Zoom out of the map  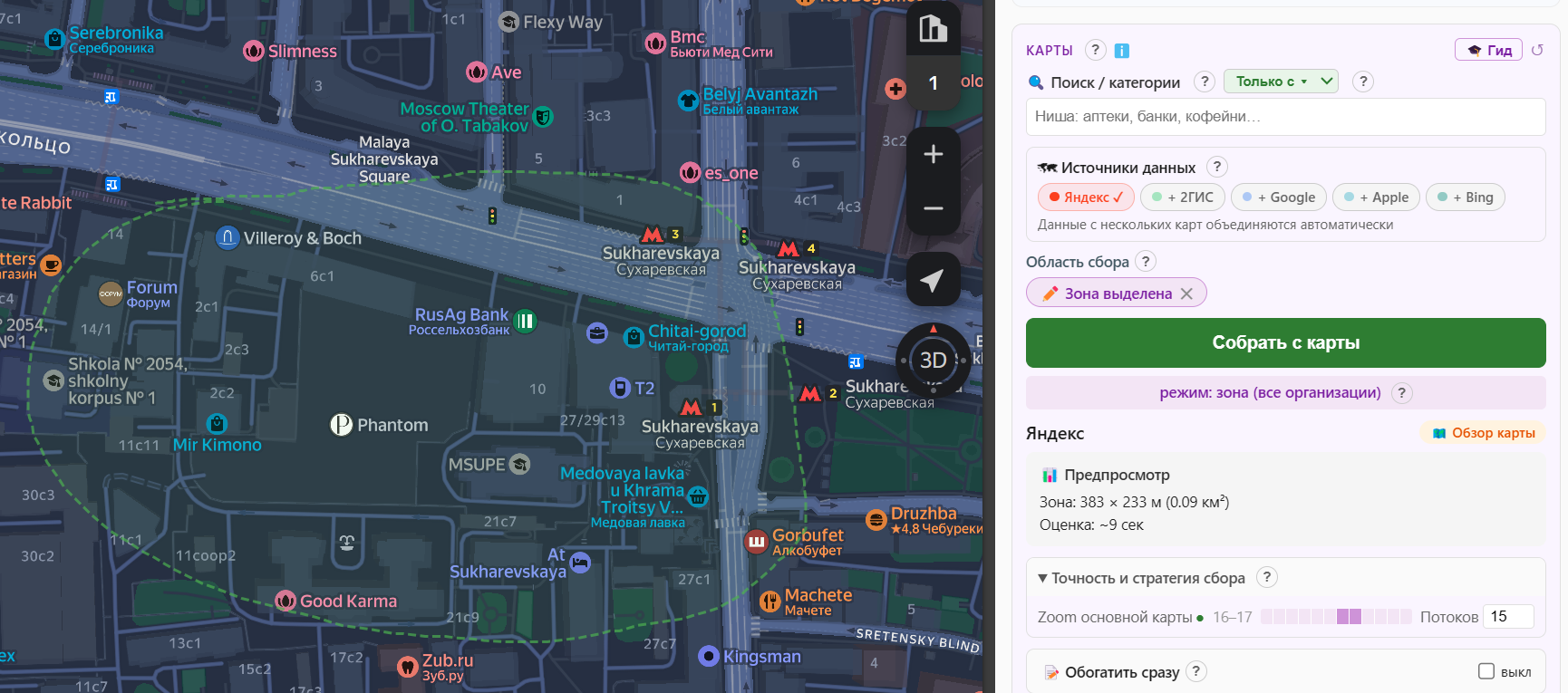tap(933, 208)
